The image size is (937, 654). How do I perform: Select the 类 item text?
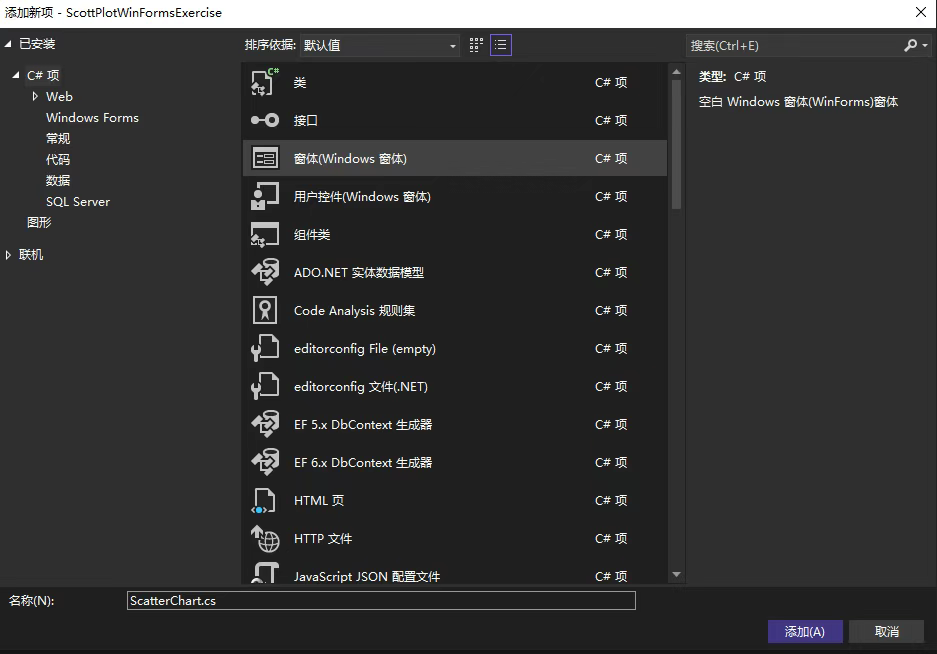300,82
